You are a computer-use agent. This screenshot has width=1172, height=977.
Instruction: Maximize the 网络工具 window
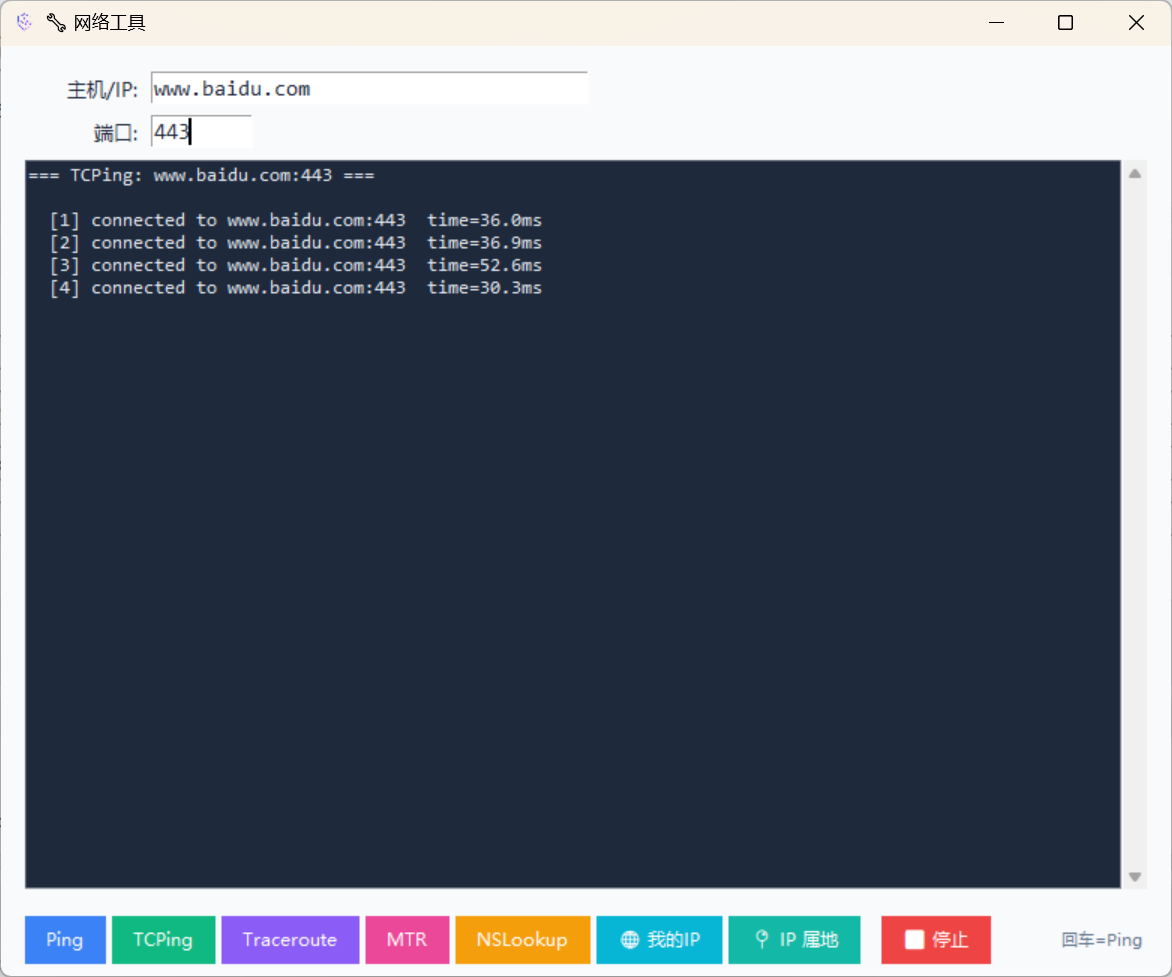pos(1066,22)
